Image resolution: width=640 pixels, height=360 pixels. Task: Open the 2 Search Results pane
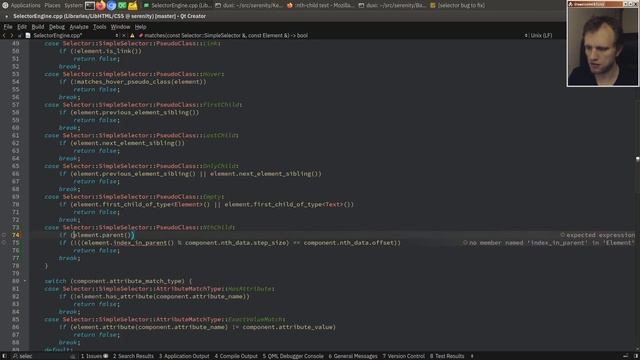[x=133, y=356]
